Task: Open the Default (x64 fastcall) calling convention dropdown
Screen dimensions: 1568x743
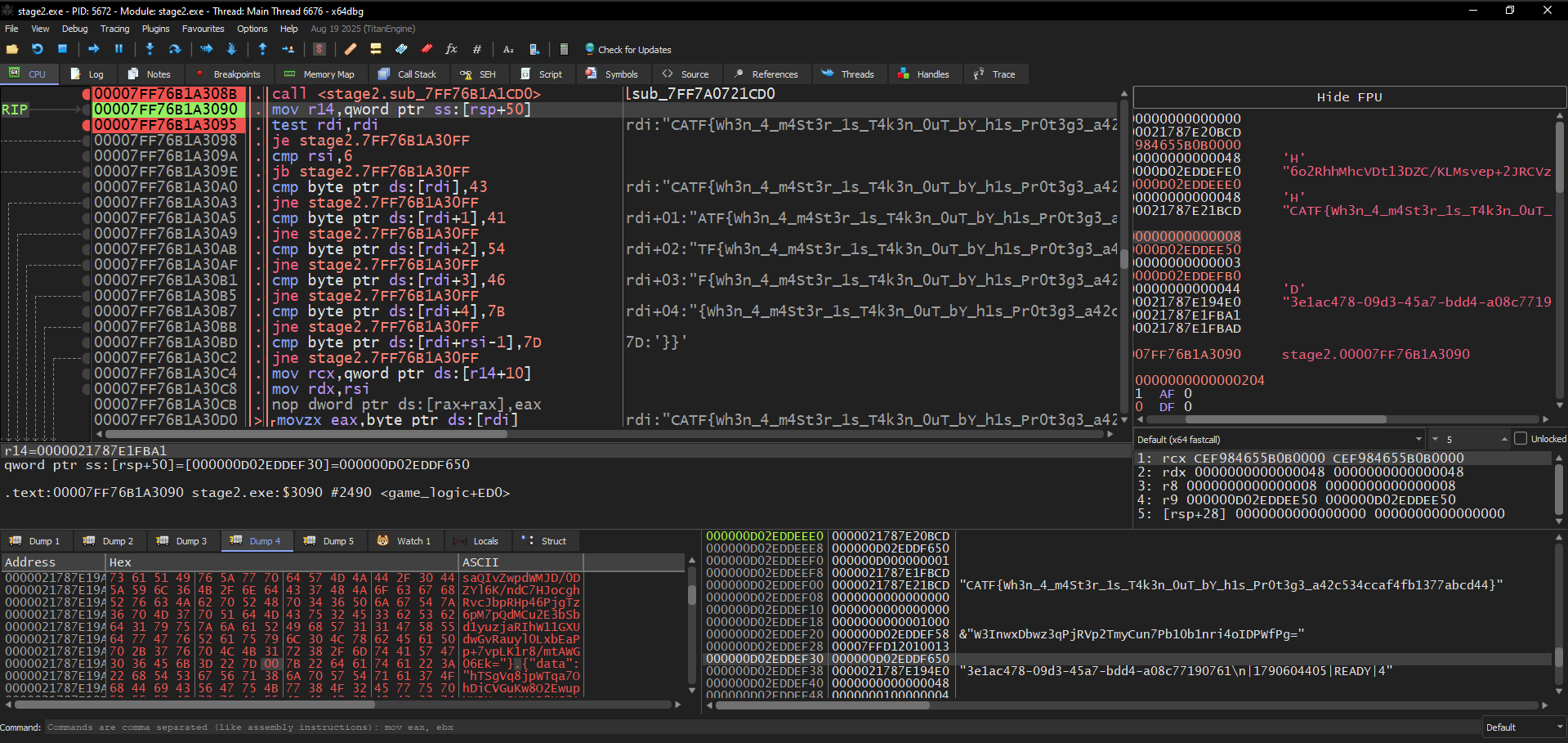Action: coord(1279,439)
